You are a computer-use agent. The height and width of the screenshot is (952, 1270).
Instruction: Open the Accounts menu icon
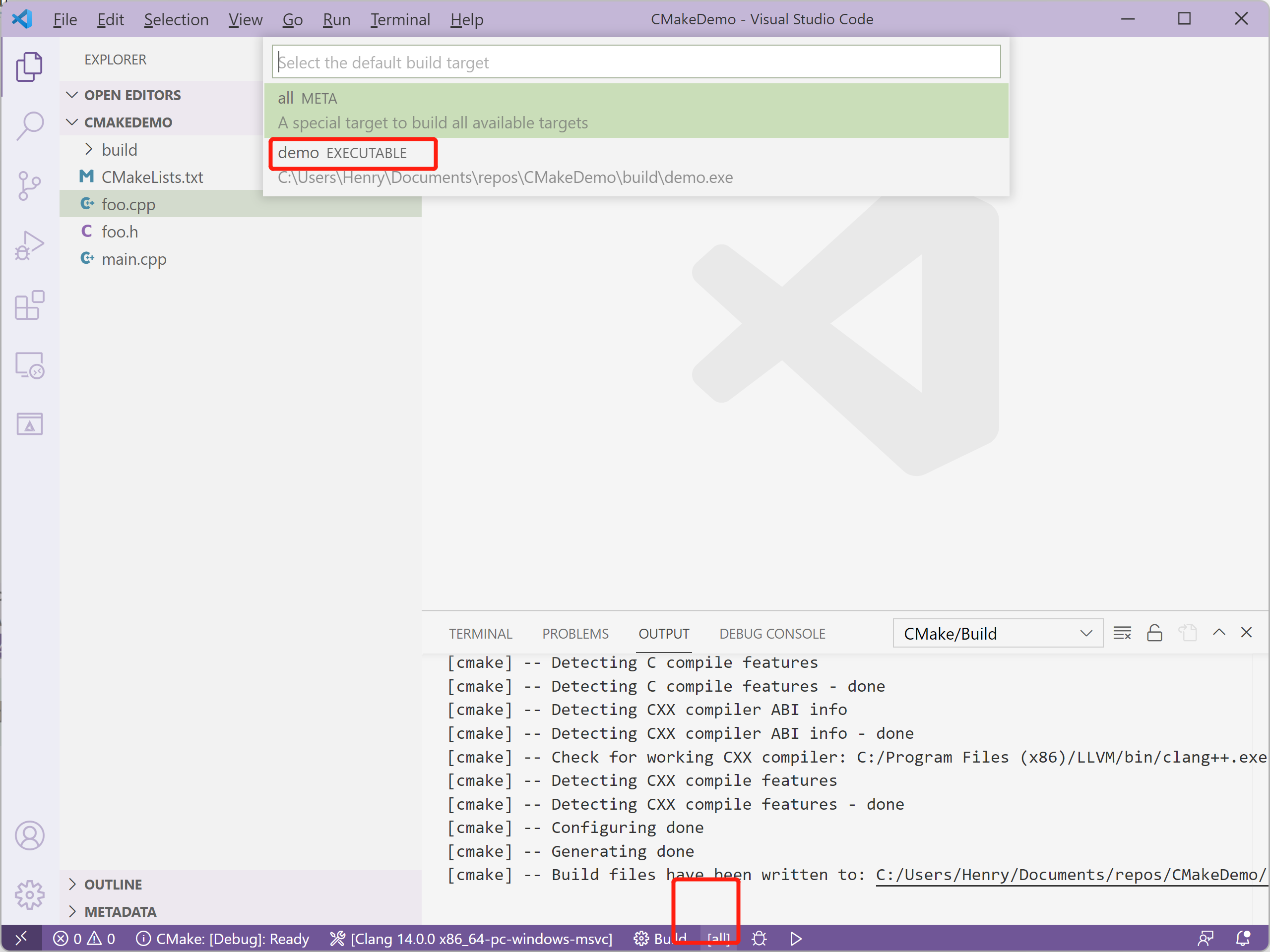pyautogui.click(x=29, y=835)
